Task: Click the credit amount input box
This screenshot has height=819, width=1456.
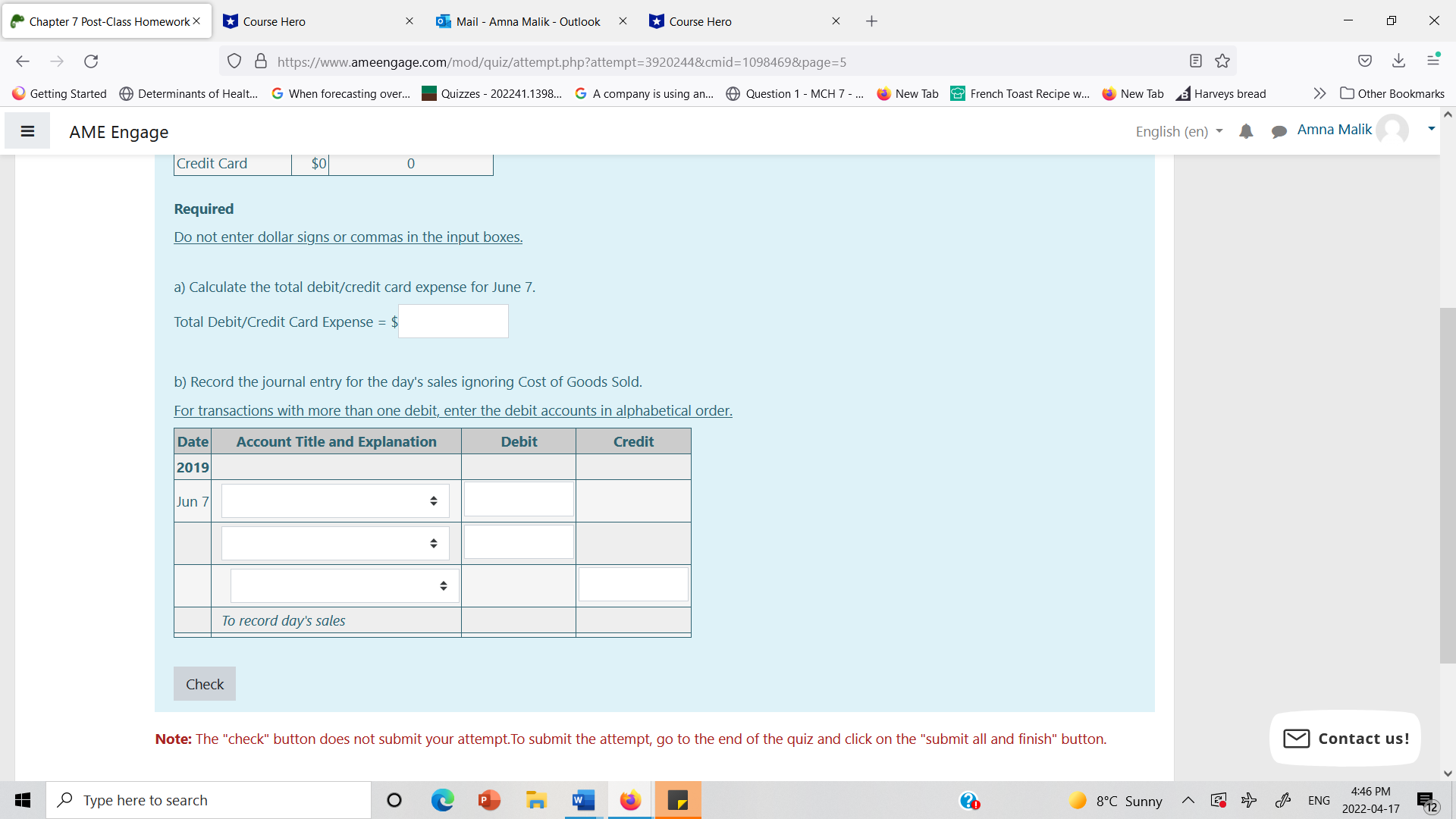Action: (633, 585)
